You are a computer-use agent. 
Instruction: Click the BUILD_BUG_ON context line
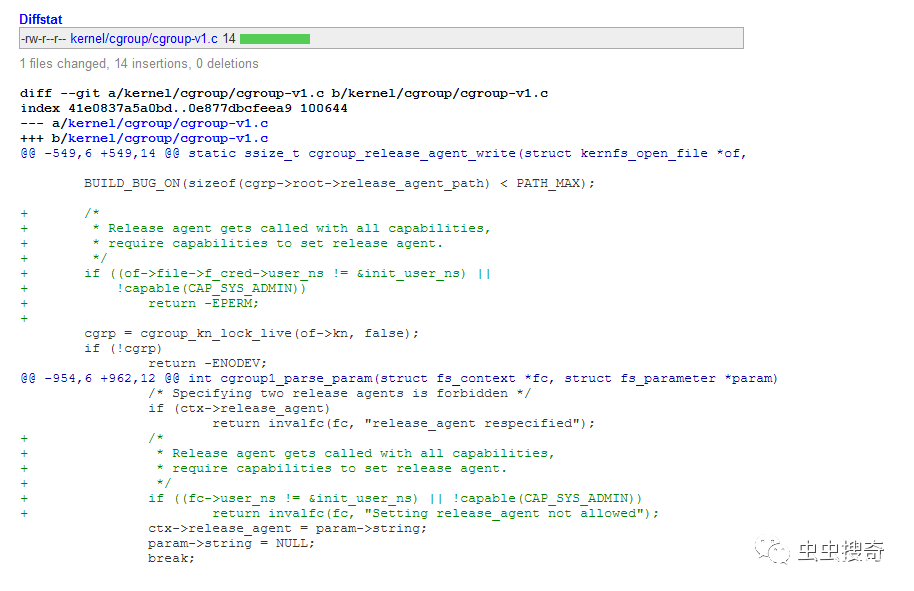(339, 184)
